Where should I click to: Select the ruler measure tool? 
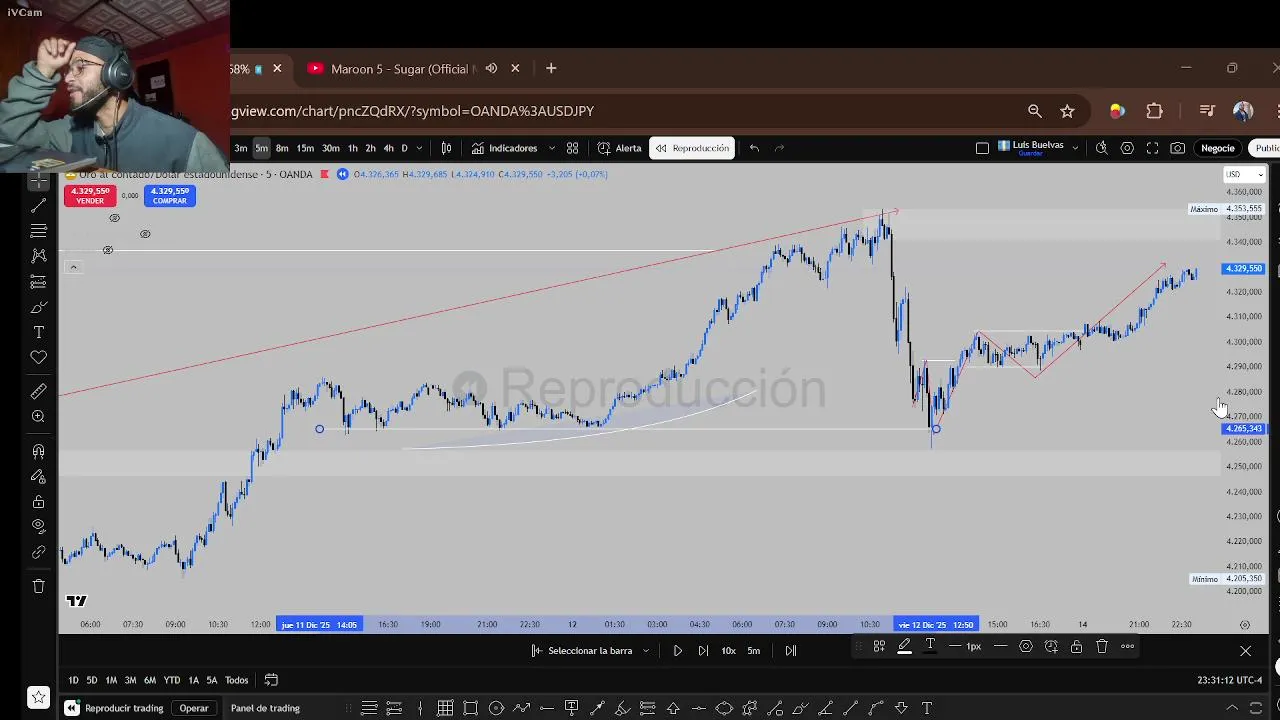click(38, 391)
